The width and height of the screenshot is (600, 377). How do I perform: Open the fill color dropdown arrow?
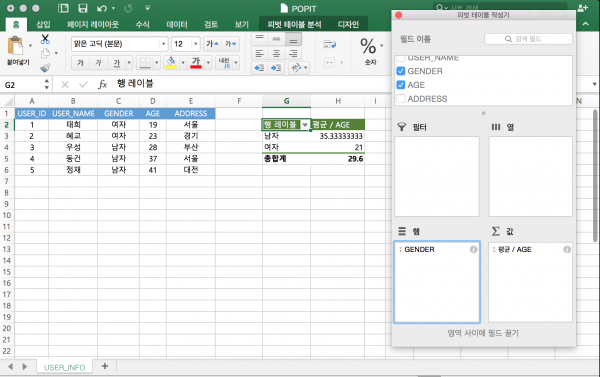click(183, 63)
